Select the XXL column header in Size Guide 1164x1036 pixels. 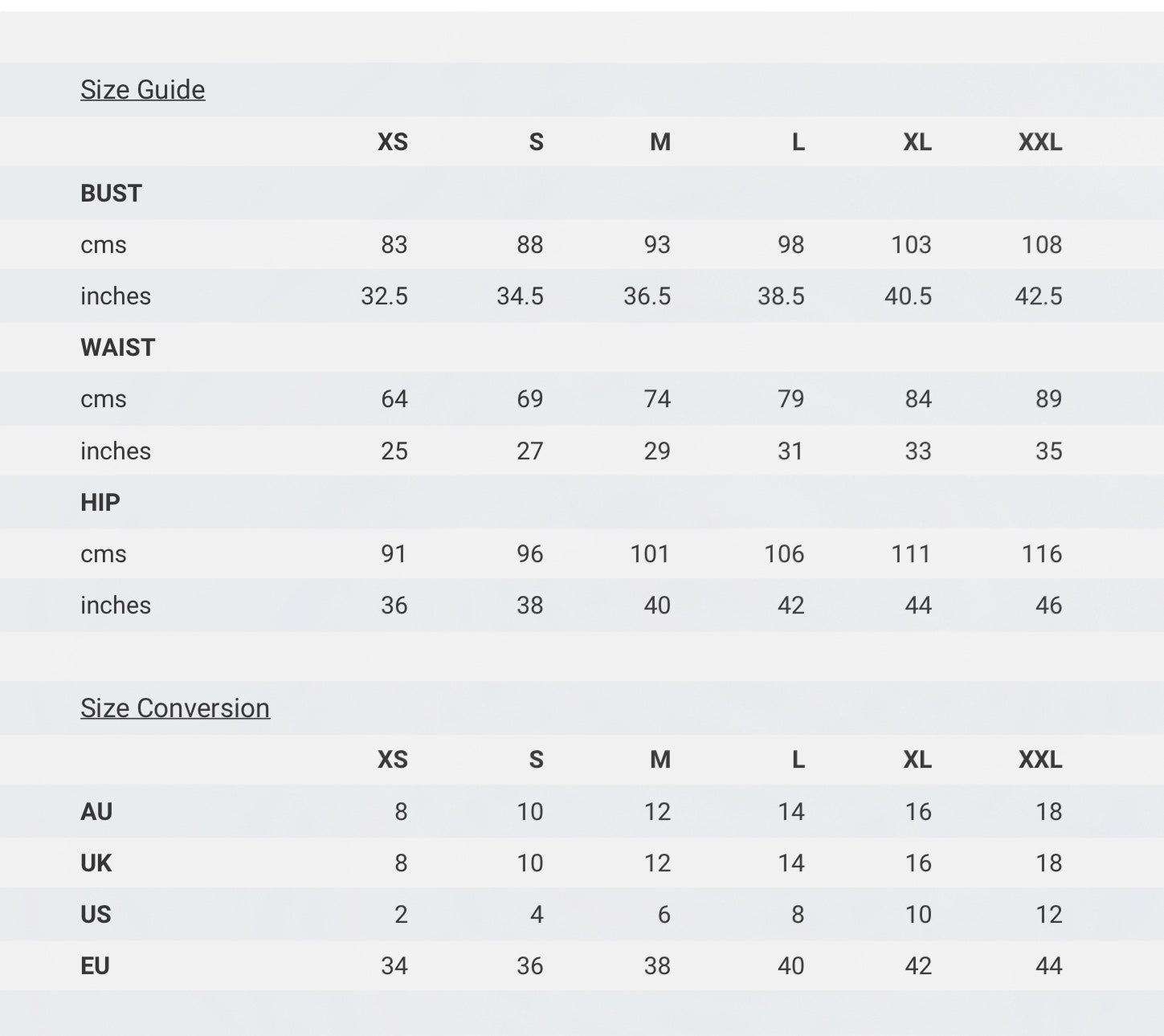[x=1040, y=142]
